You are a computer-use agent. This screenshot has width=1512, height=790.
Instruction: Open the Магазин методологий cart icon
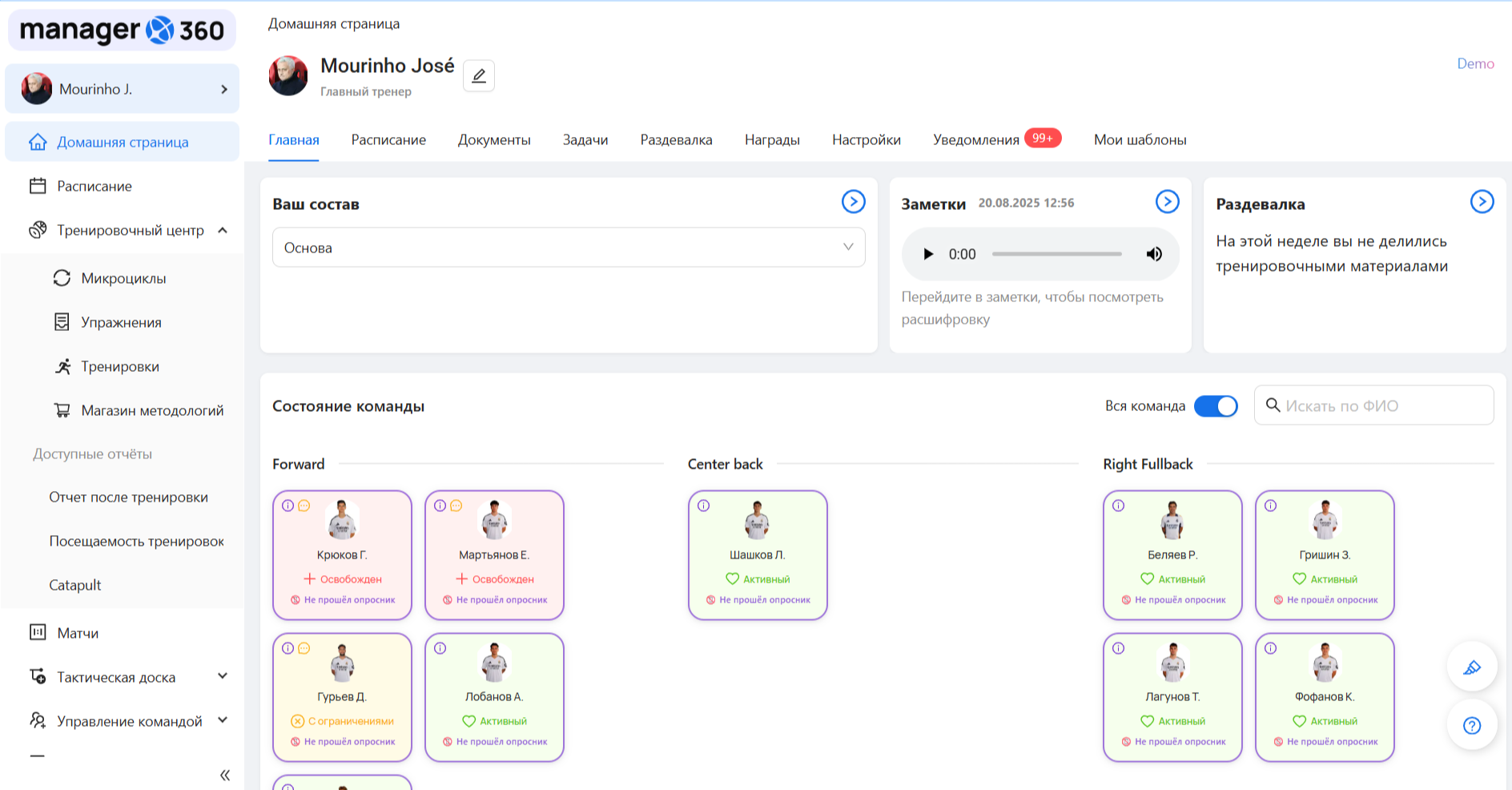click(x=62, y=410)
